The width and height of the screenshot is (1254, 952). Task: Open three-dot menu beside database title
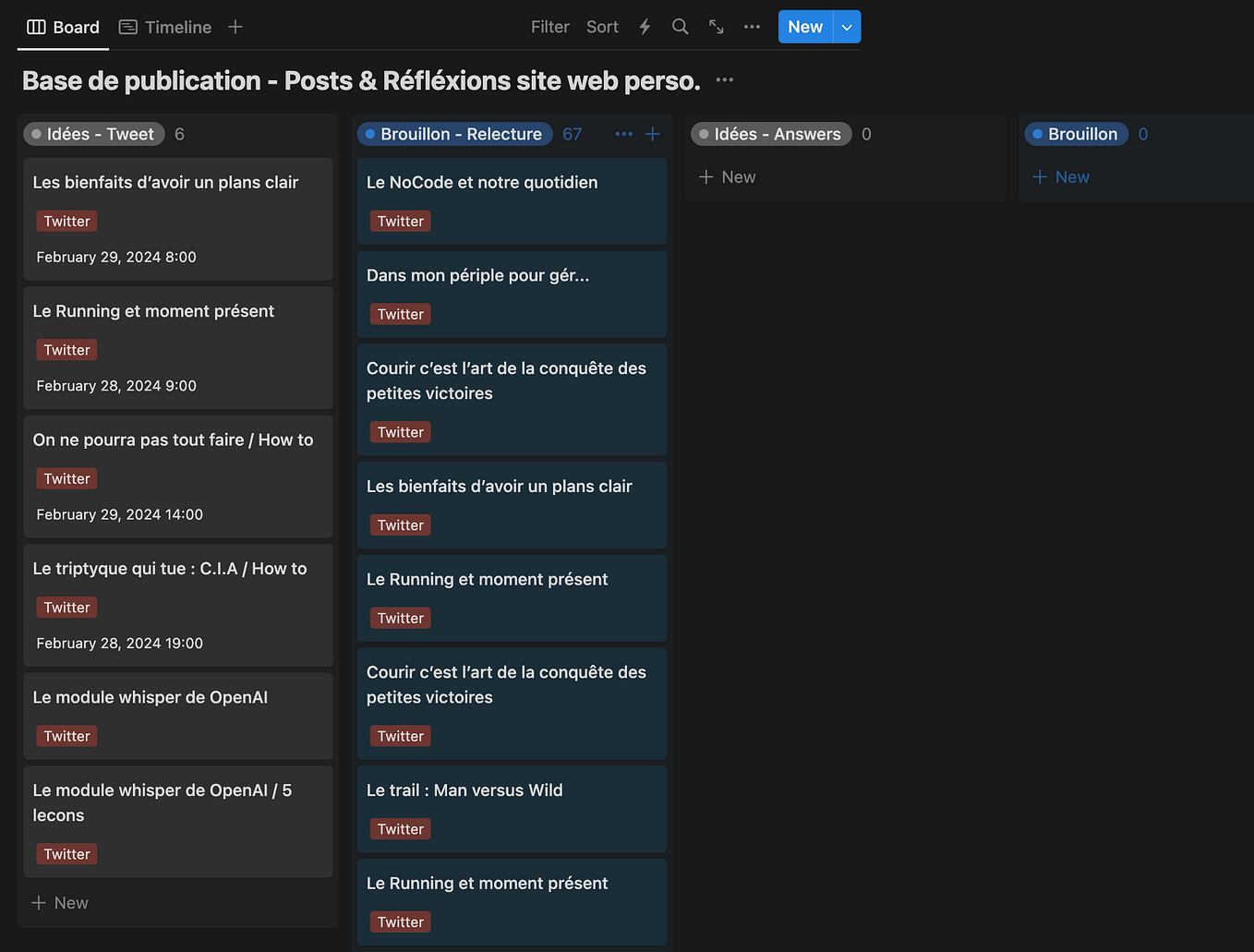pos(725,79)
